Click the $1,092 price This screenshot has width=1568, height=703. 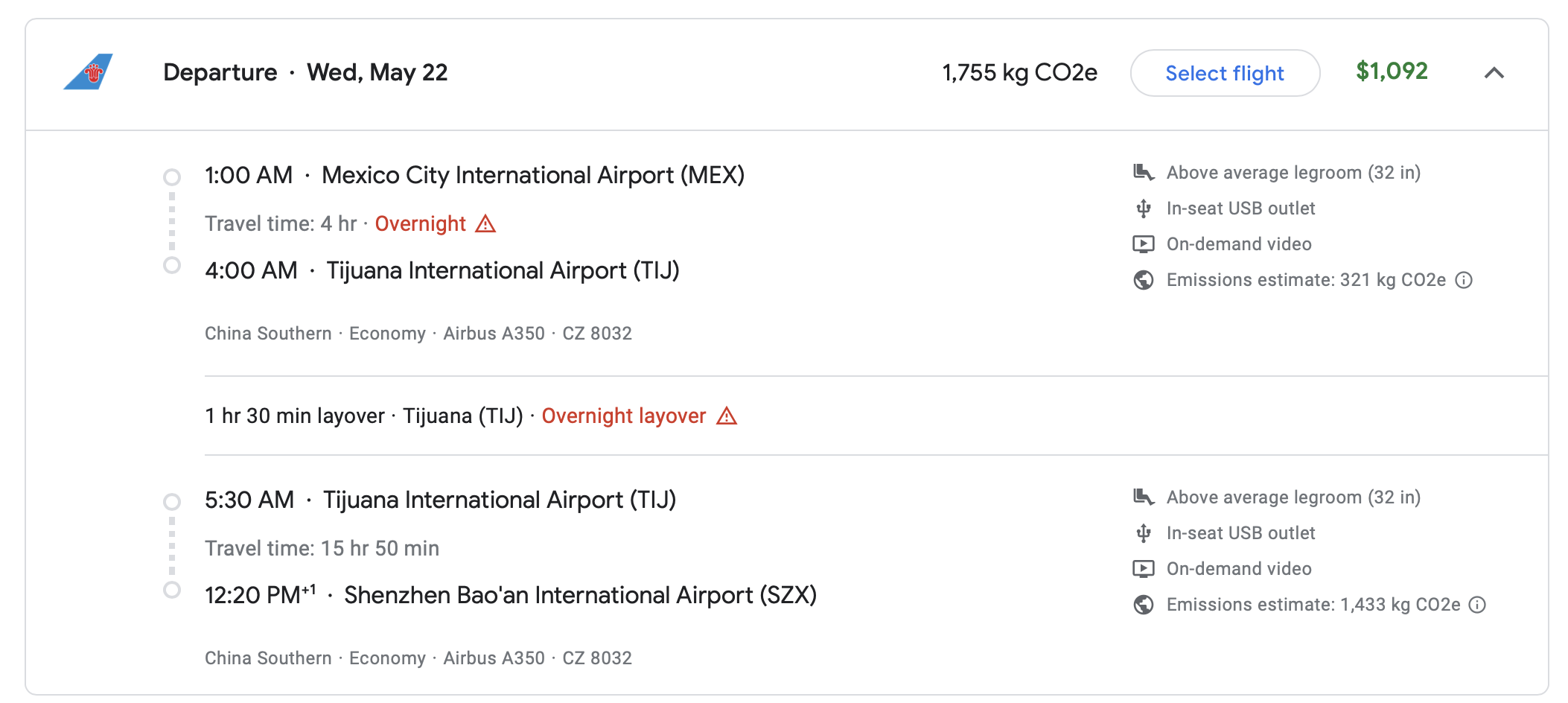click(1392, 71)
